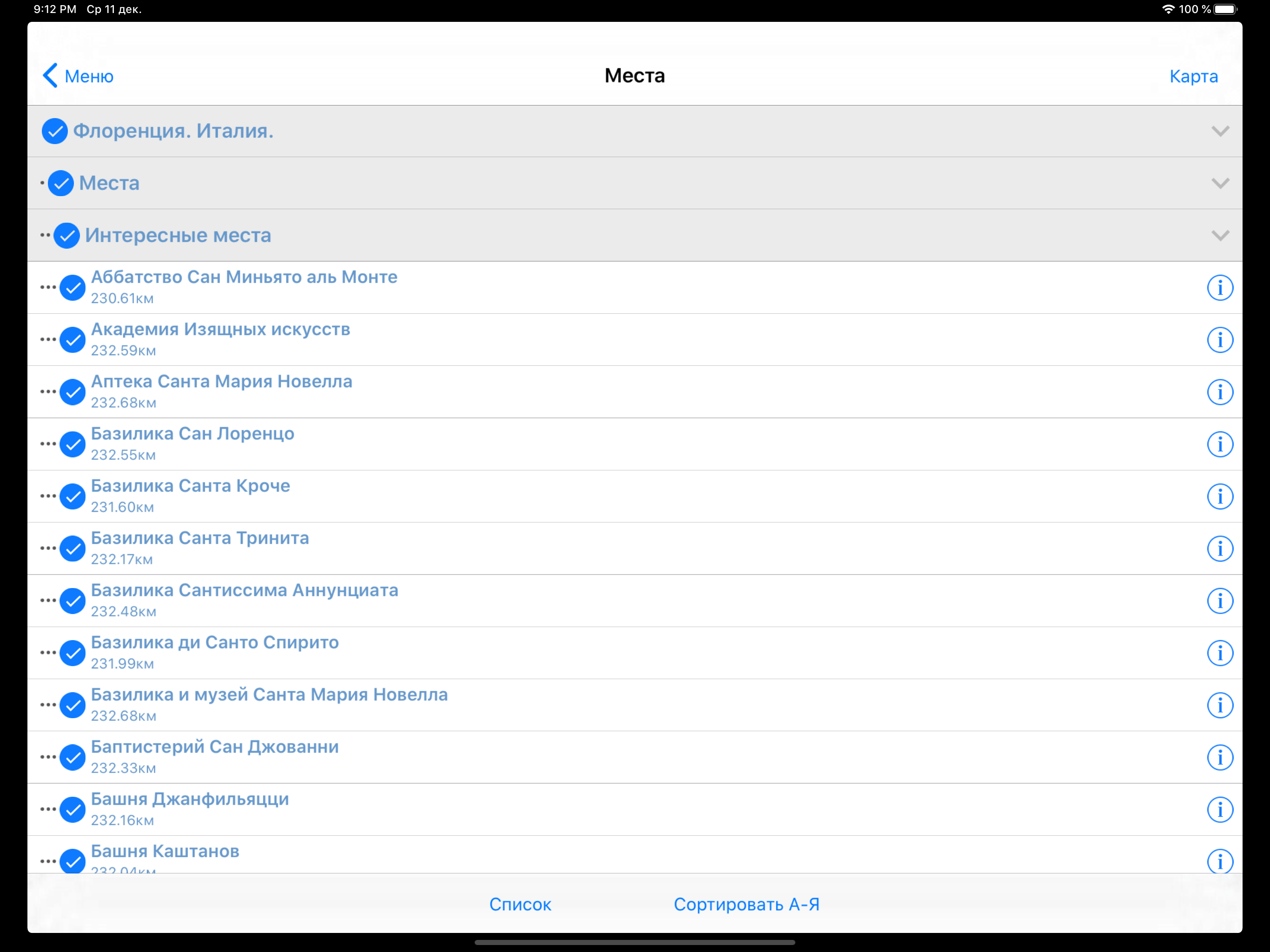Open Базилика Сан Лоренцо title

(x=192, y=434)
